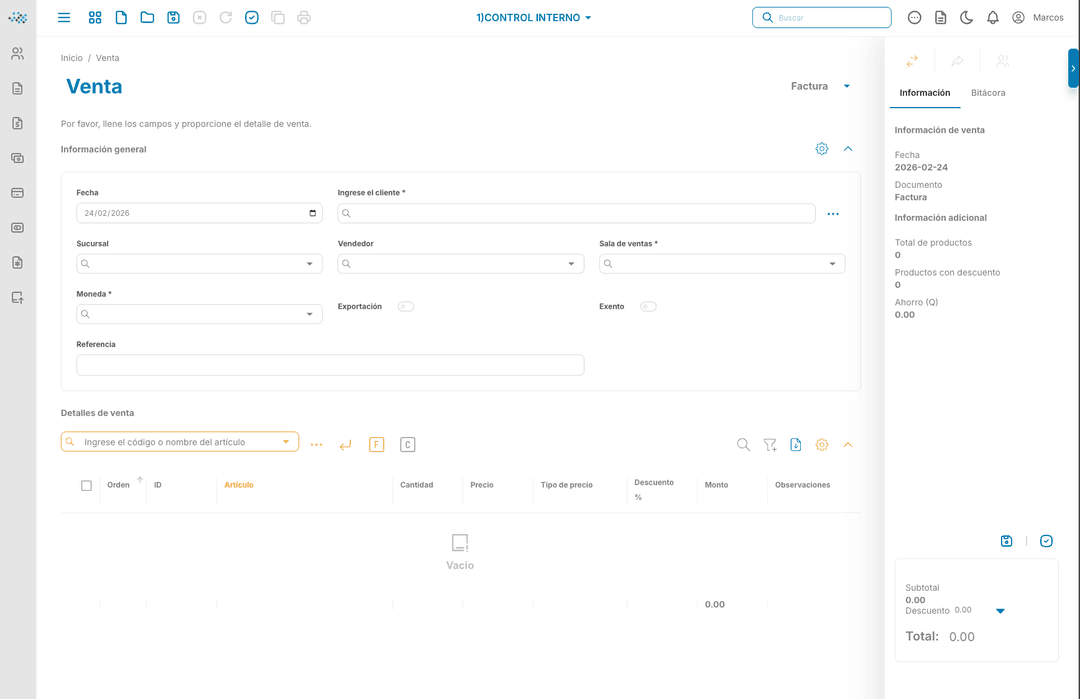This screenshot has width=1080, height=699.
Task: Click the blue import file icon in details toolbar
Action: coord(796,445)
